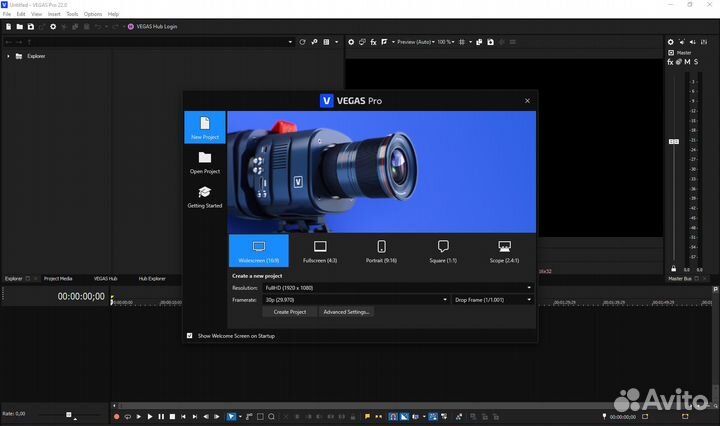720x426 pixels.
Task: Click the Record button in transport
Action: click(x=117, y=416)
